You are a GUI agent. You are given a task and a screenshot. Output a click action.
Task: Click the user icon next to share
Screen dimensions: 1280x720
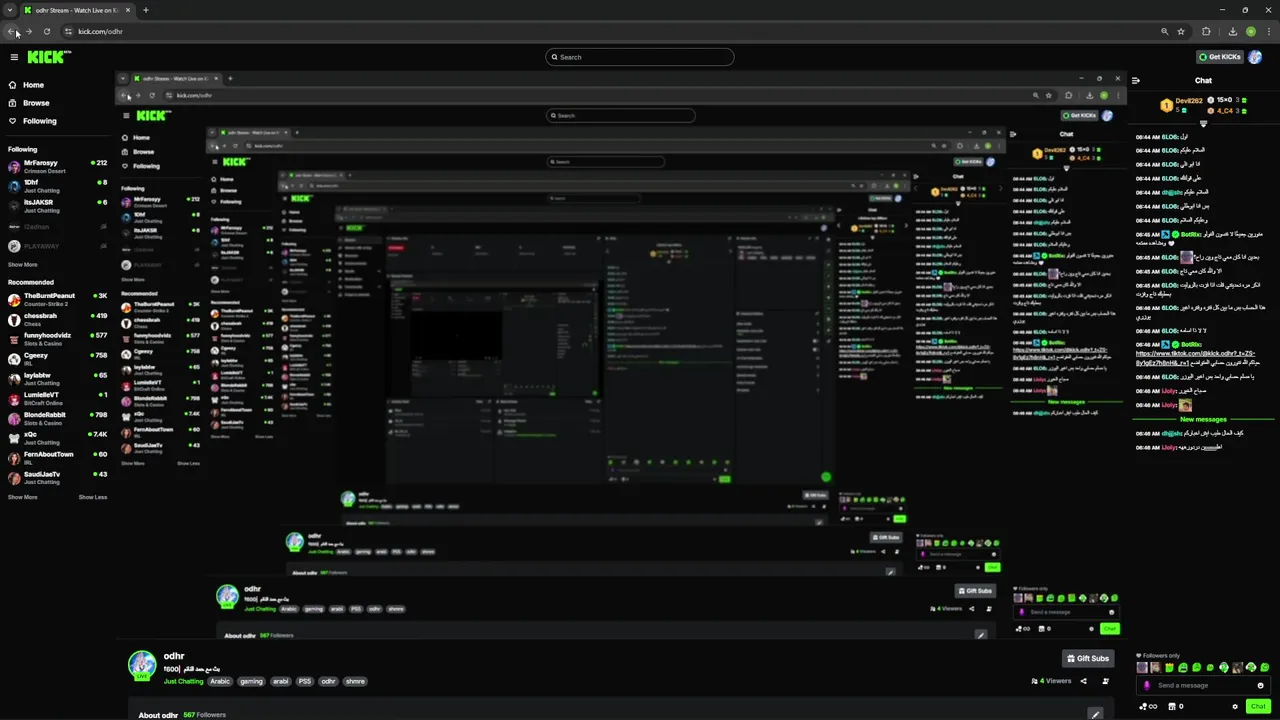(x=1105, y=681)
